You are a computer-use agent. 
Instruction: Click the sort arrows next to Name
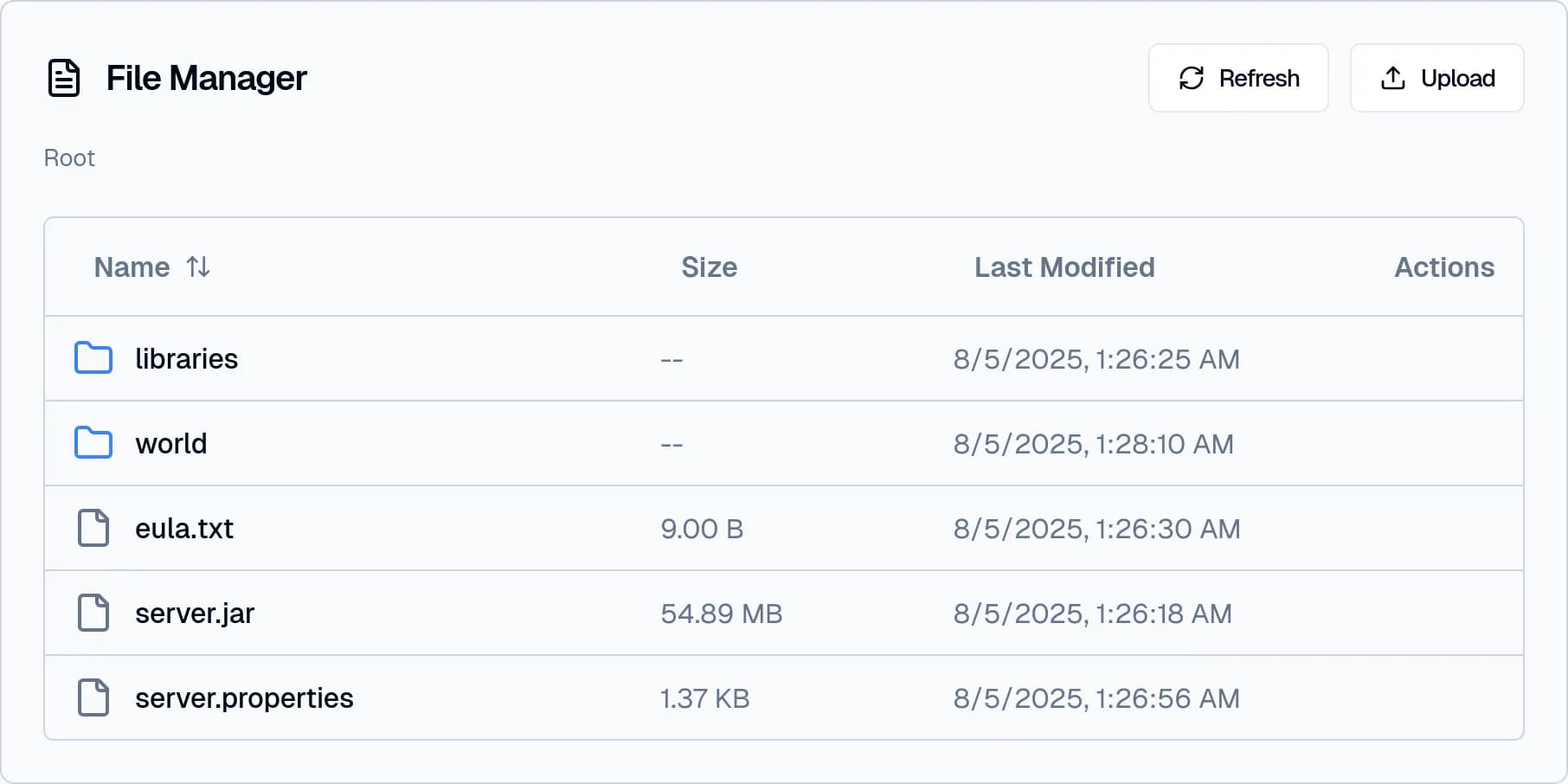tap(198, 267)
